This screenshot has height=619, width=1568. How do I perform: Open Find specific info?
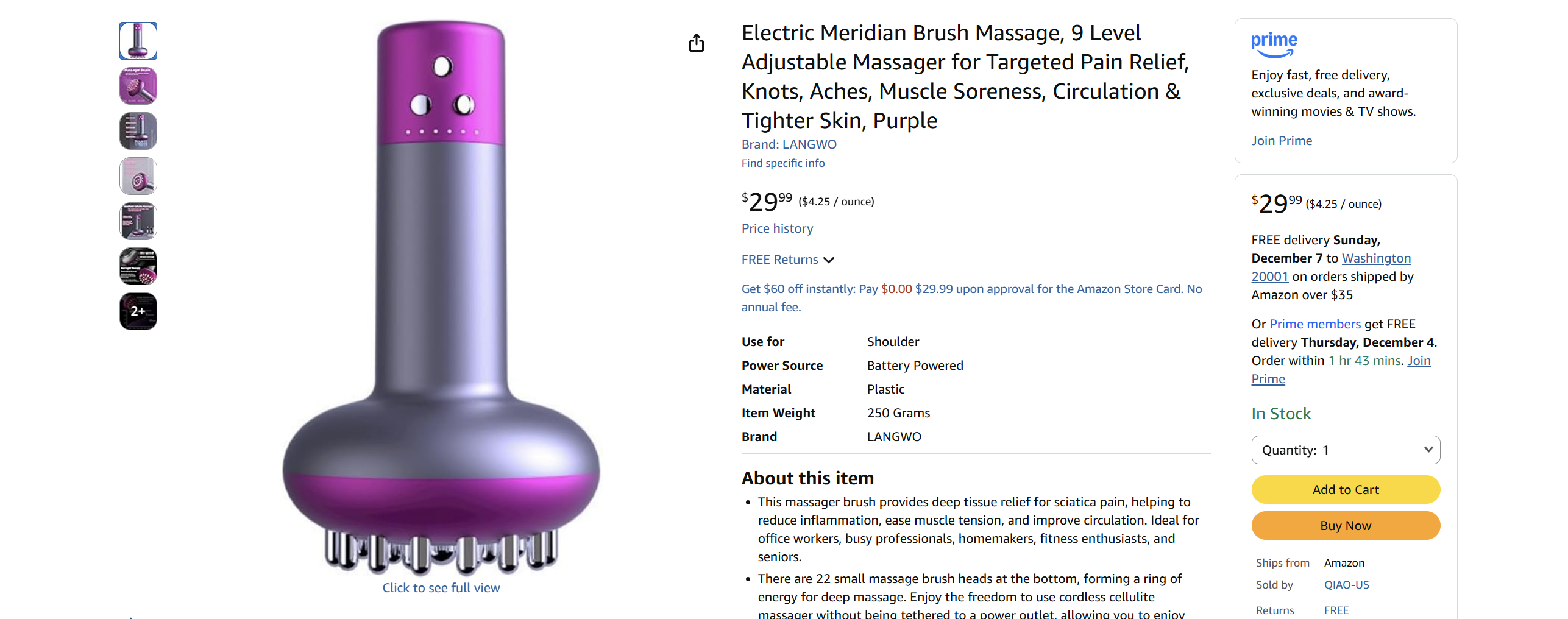tap(783, 163)
